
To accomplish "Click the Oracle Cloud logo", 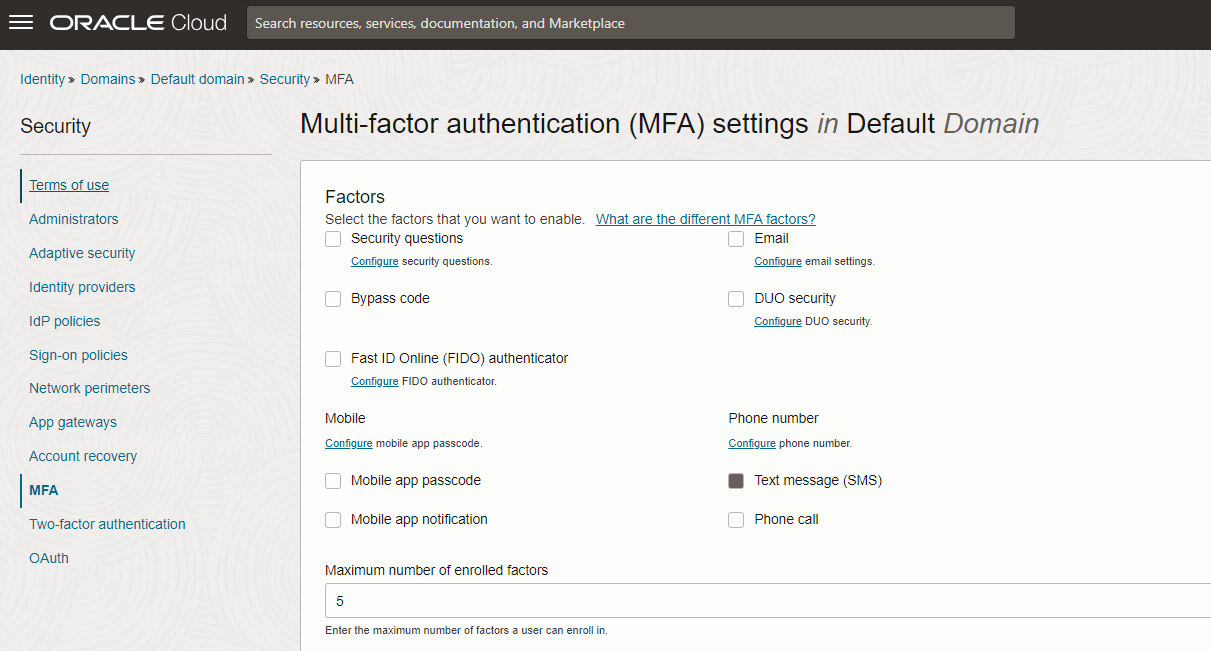I will coord(138,22).
